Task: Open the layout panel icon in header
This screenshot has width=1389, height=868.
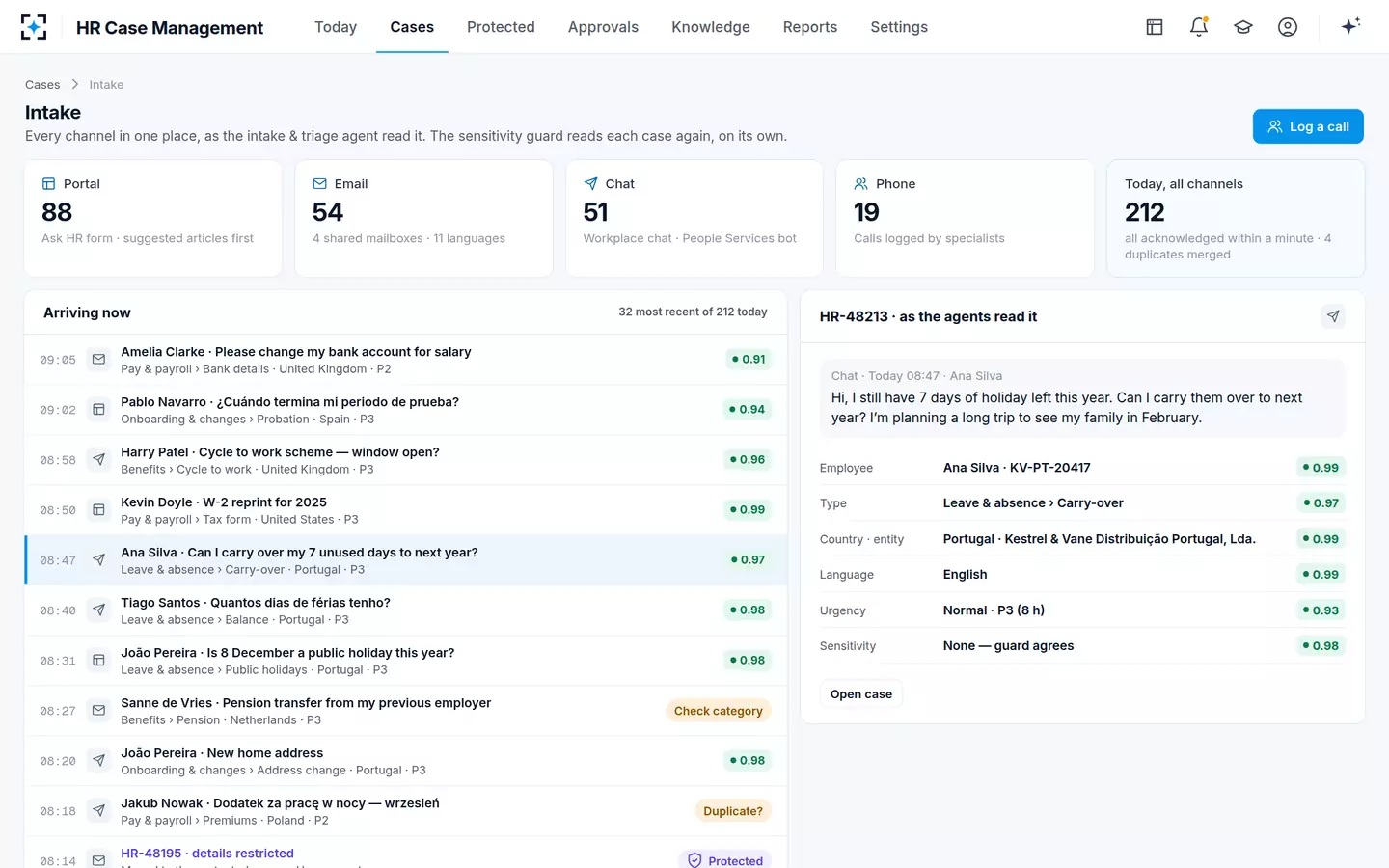Action: pos(1155,27)
